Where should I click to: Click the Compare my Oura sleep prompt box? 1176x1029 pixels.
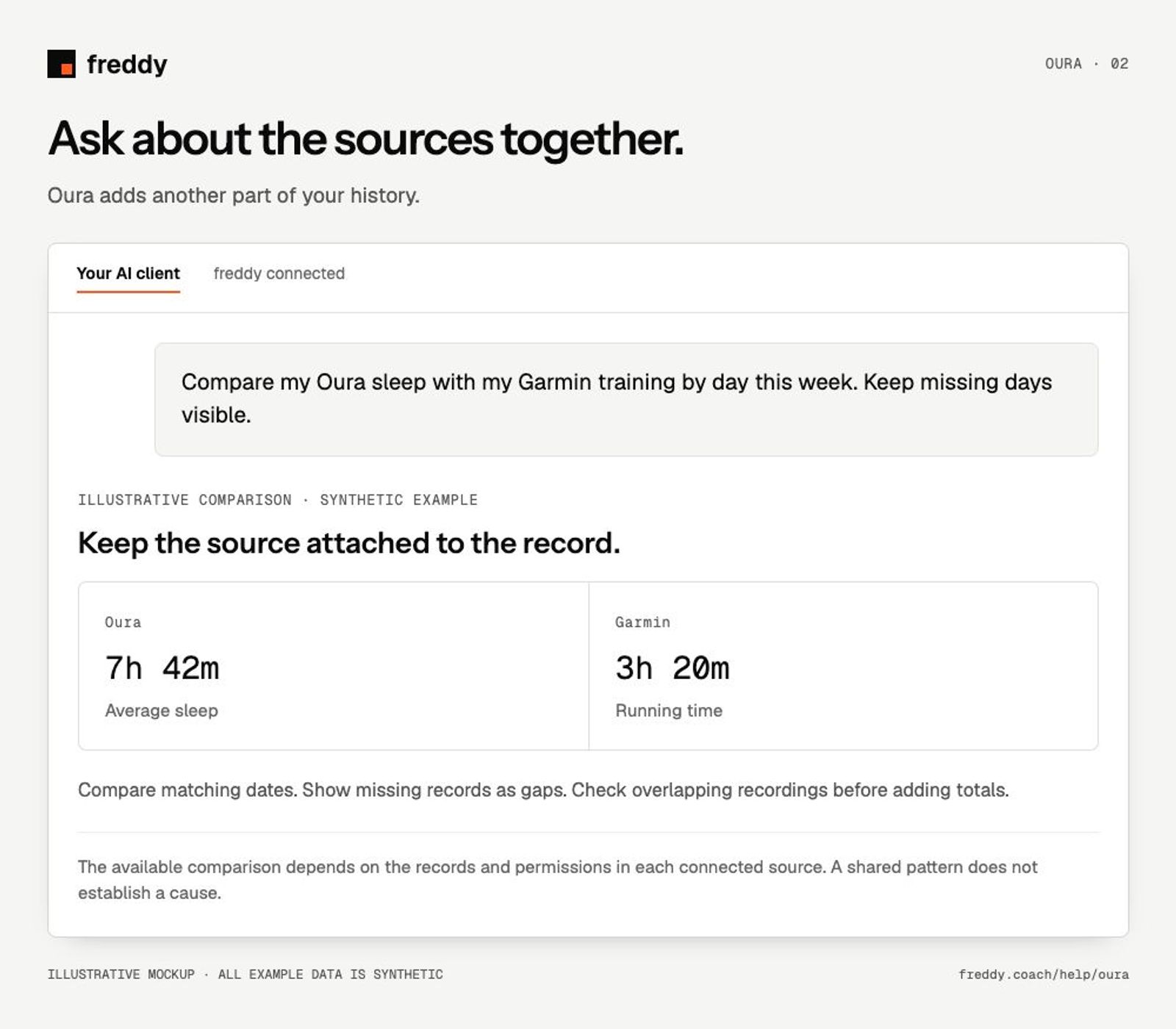626,399
